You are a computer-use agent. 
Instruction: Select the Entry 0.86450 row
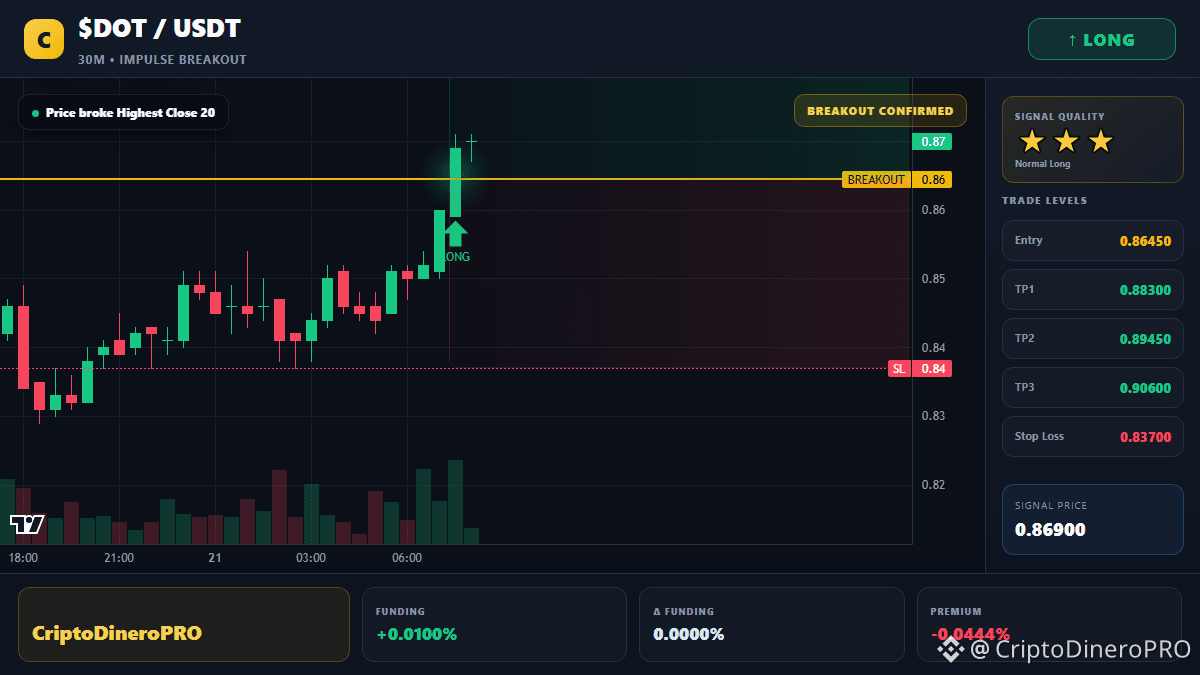click(x=1093, y=240)
